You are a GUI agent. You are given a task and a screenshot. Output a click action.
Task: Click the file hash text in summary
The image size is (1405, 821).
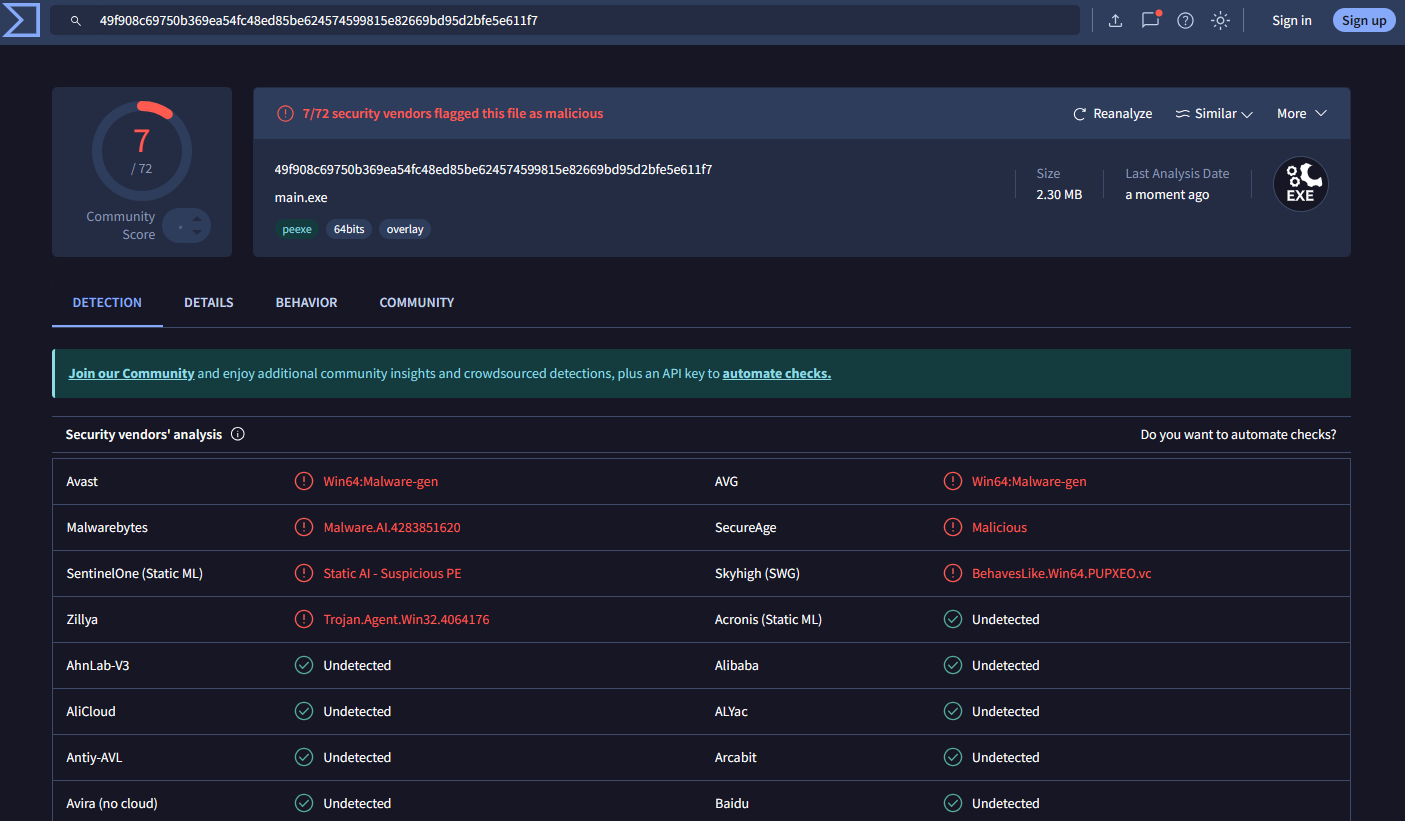click(493, 169)
